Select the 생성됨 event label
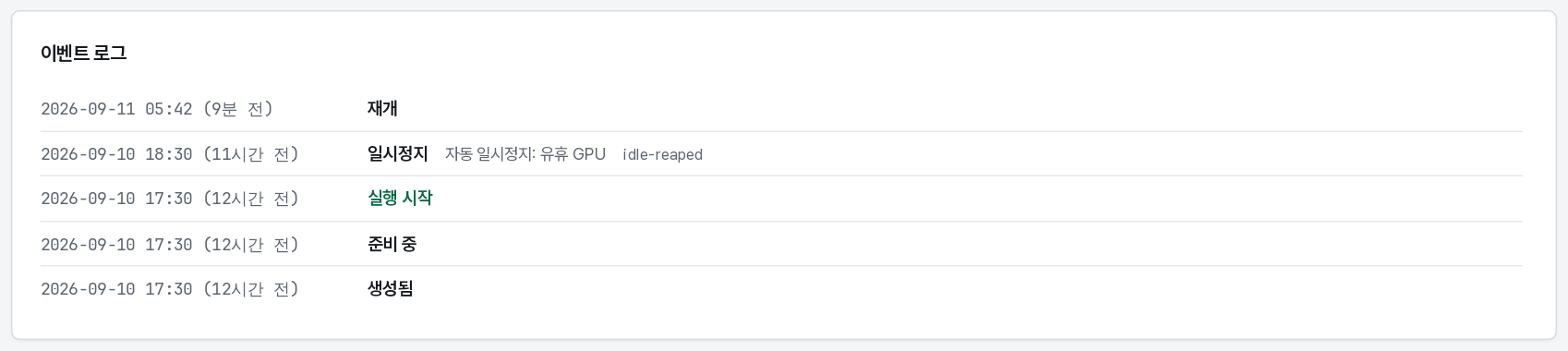 [391, 288]
